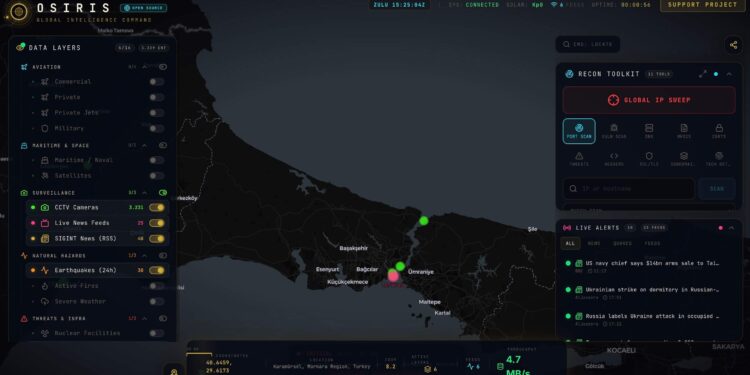Collapse the Natural Hazards section chevron

click(x=145, y=255)
